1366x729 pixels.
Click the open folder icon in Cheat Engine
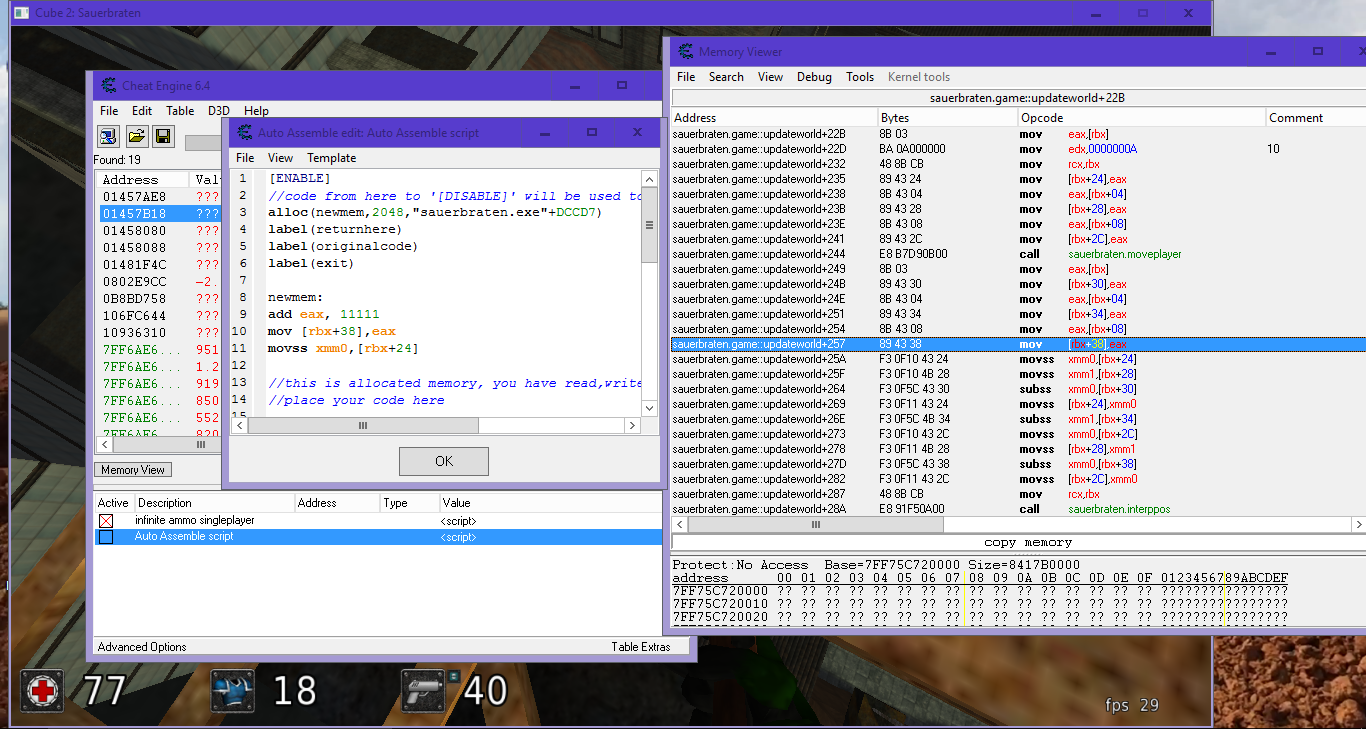click(x=136, y=137)
